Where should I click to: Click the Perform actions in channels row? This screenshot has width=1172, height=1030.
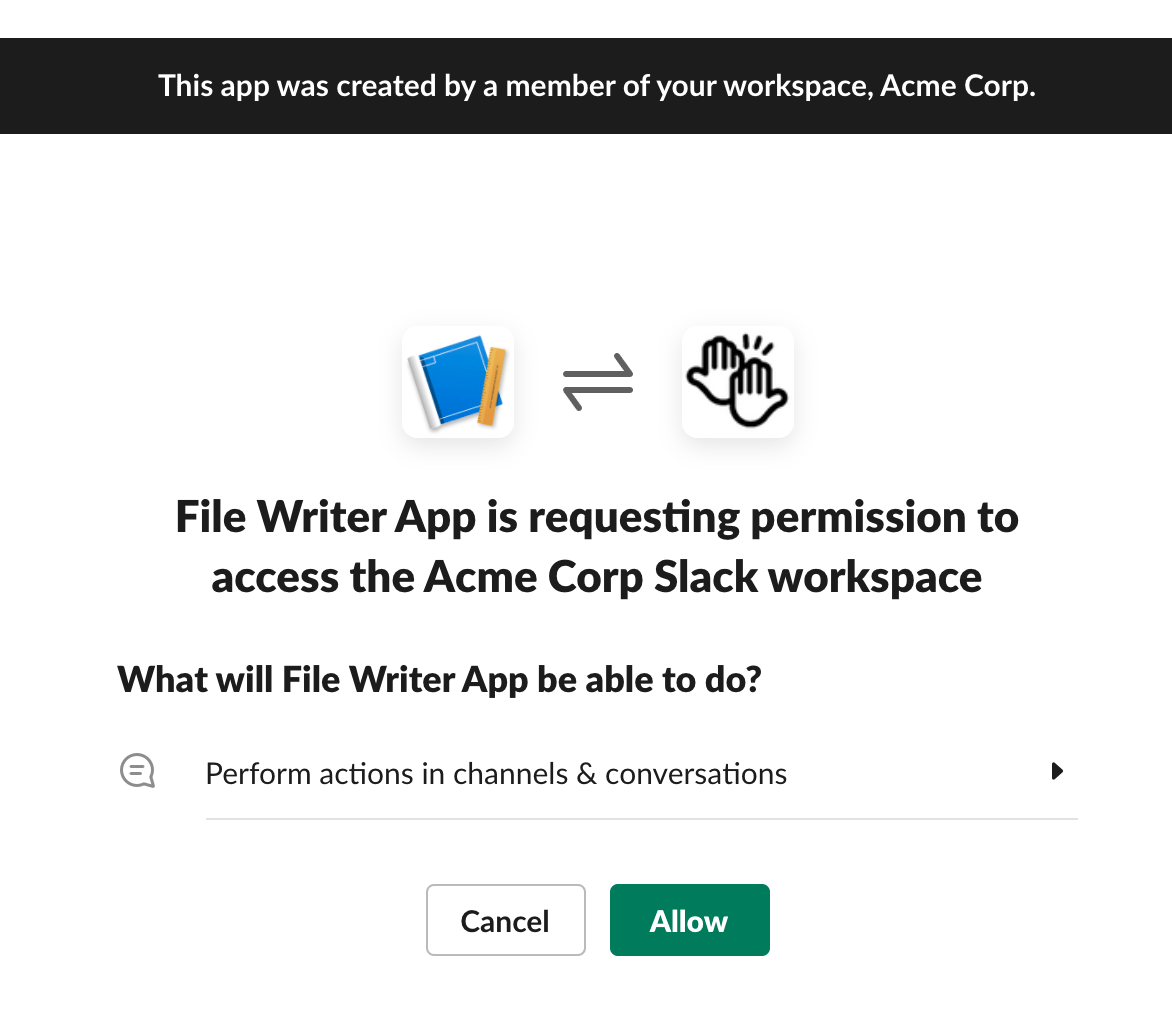tap(496, 772)
